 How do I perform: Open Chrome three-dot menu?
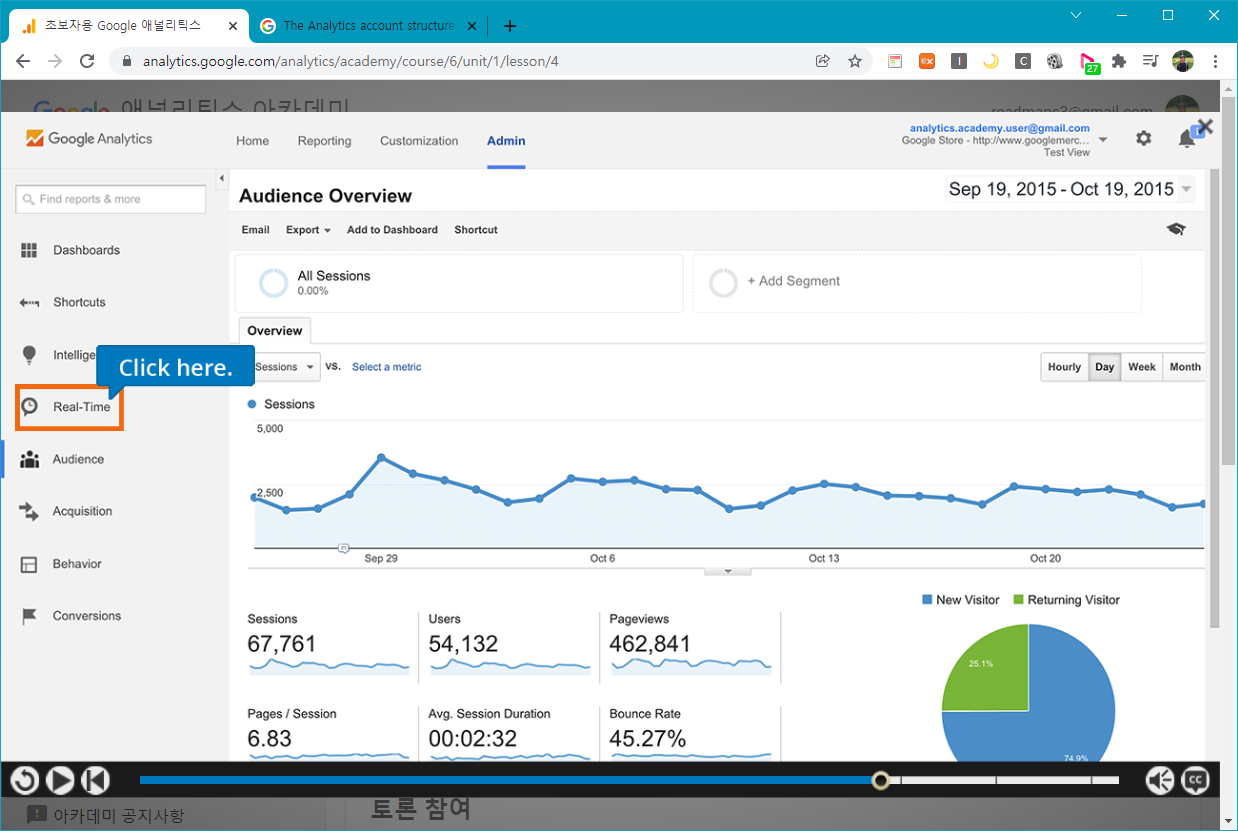(x=1216, y=61)
